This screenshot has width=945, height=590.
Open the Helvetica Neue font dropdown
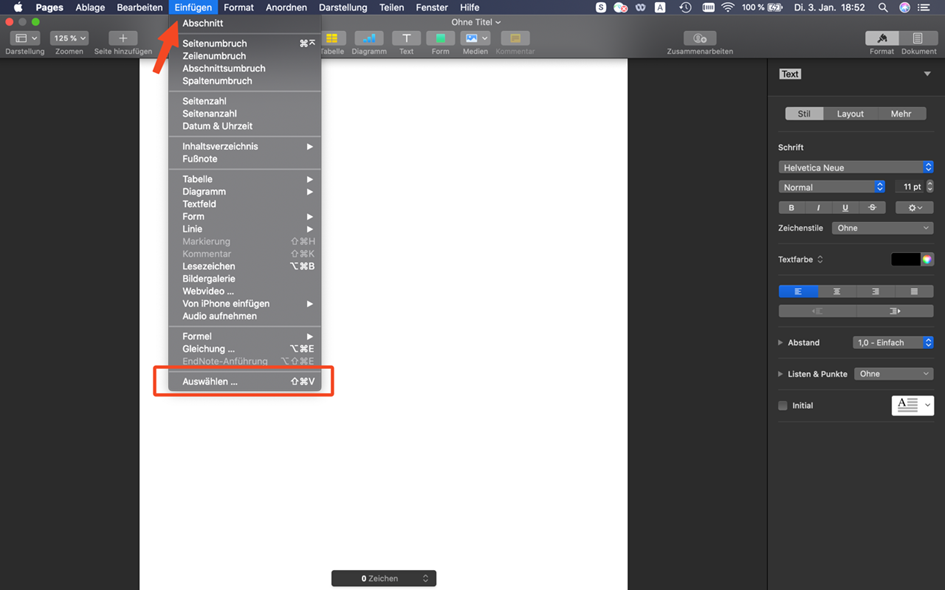click(856, 168)
